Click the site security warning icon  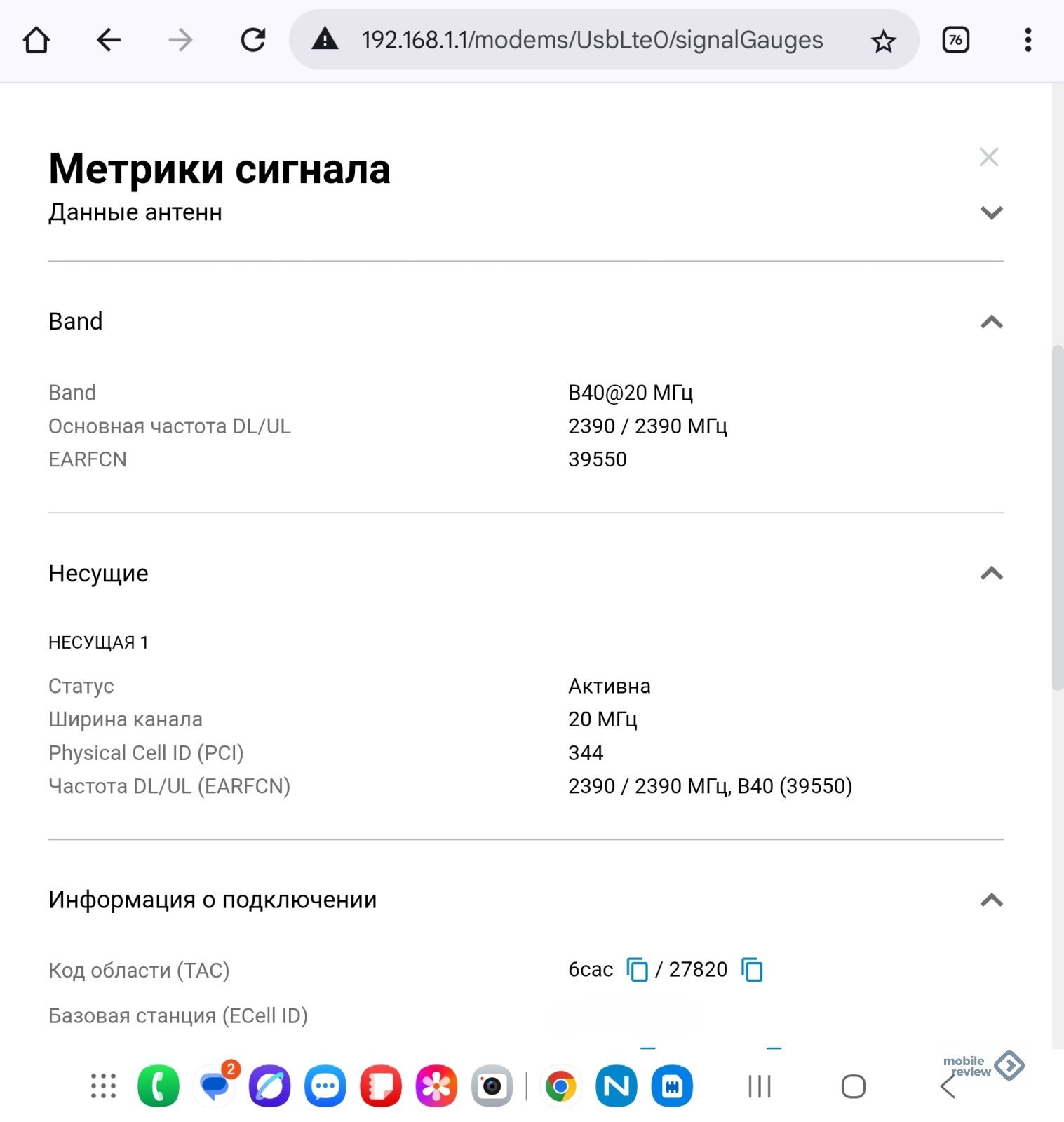[325, 39]
